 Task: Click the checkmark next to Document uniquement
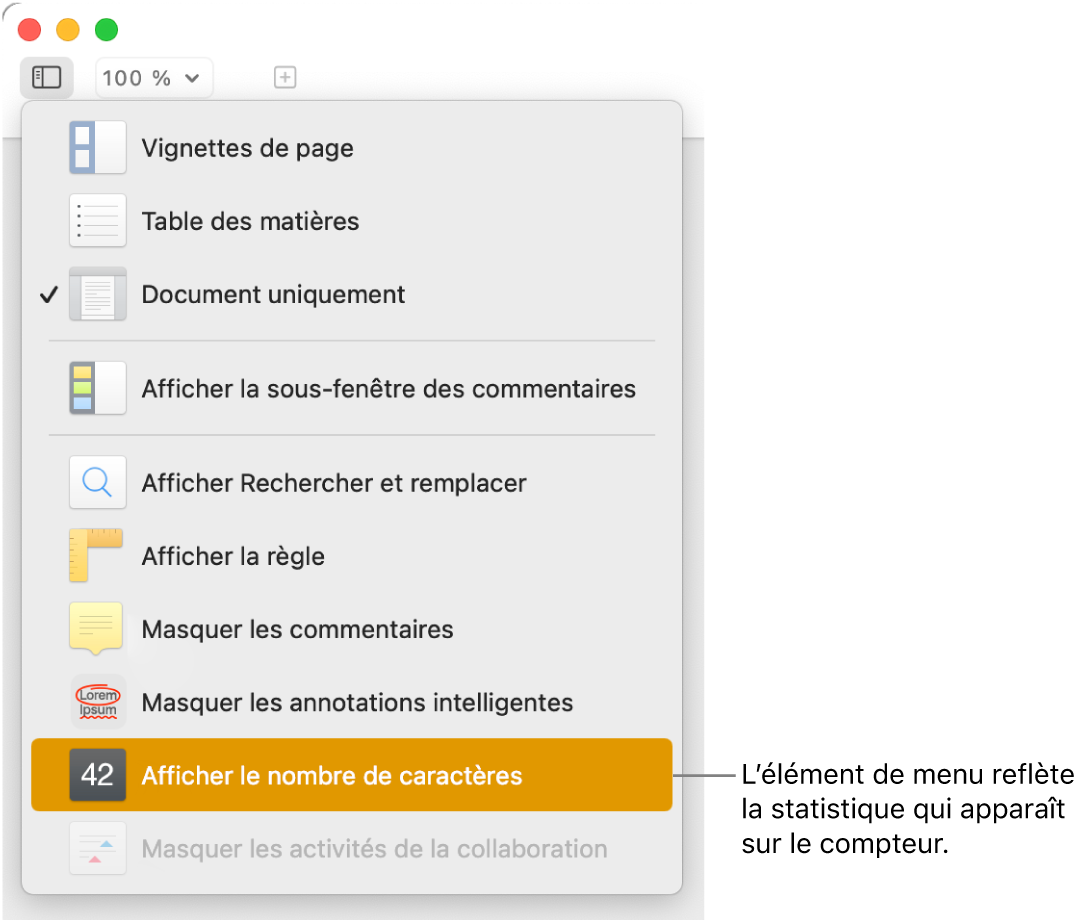click(48, 294)
